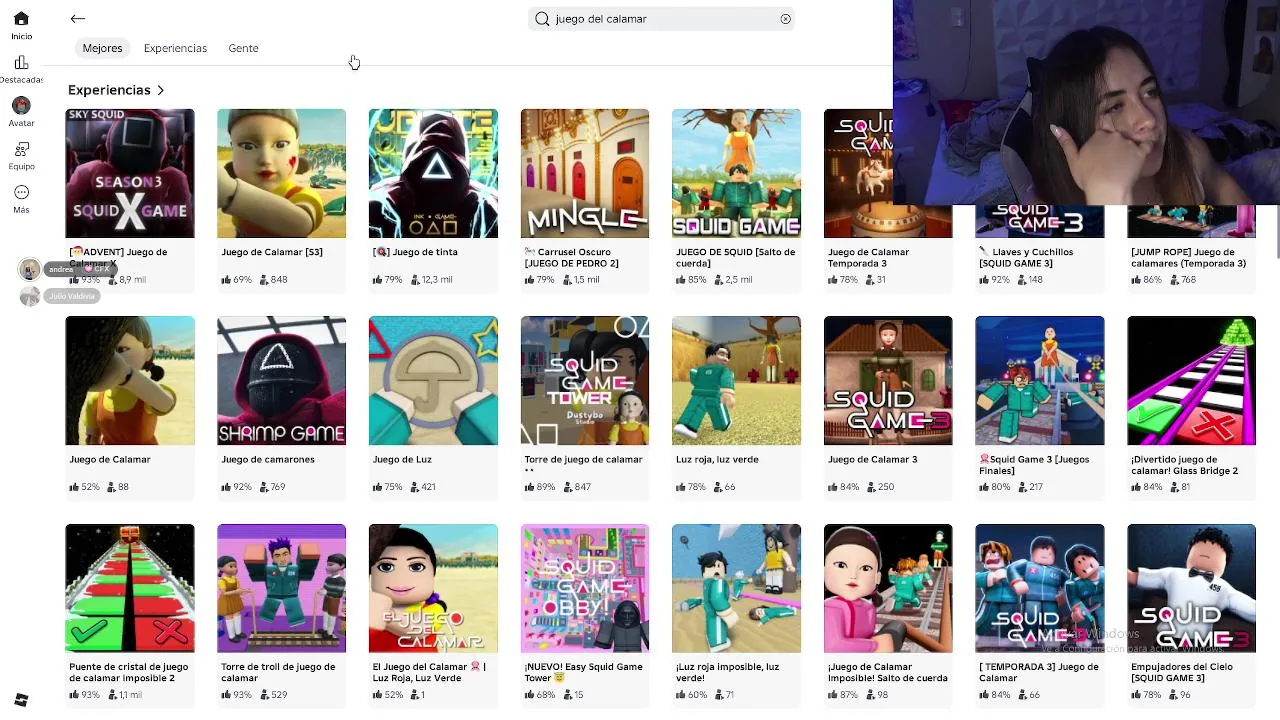Click the streamer webcam overlay
Viewport: 1280px width, 720px height.
[1086, 102]
